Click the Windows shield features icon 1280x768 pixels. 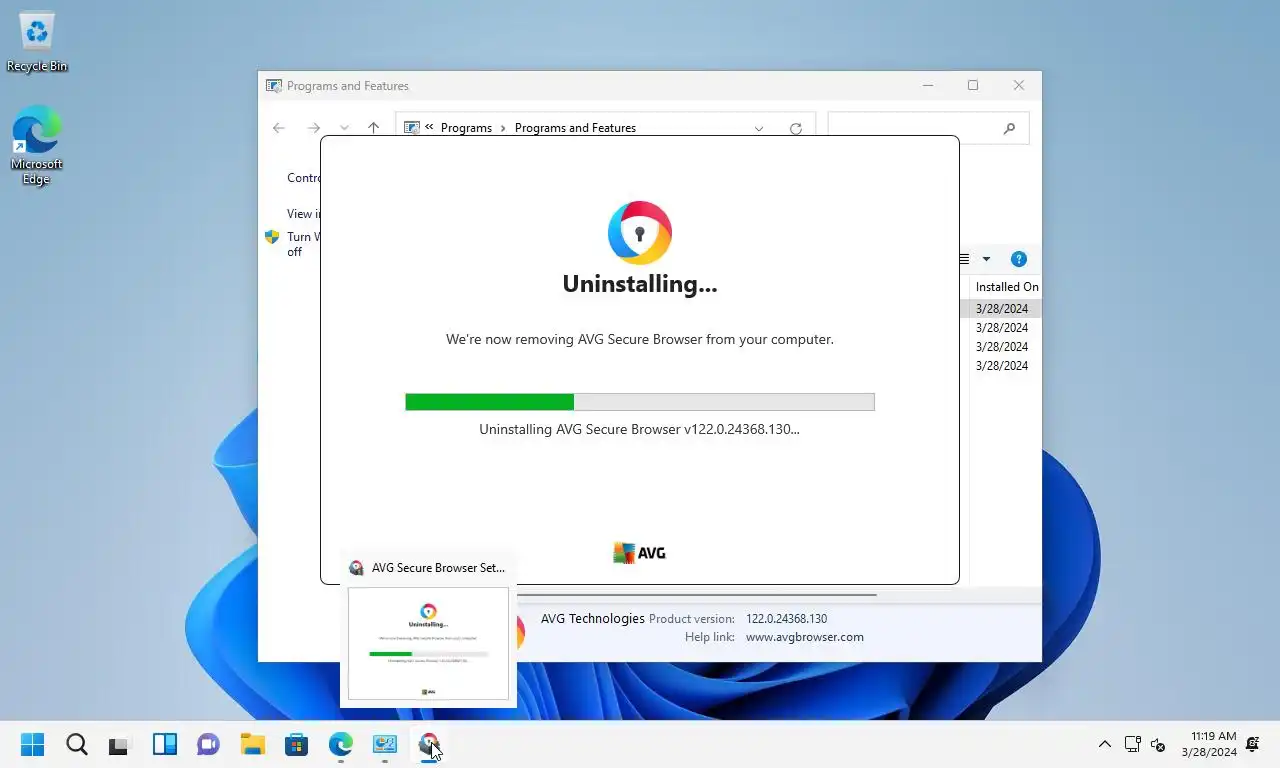click(x=272, y=237)
